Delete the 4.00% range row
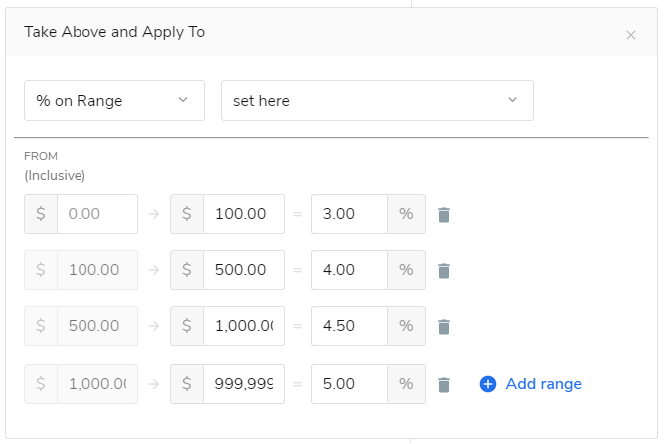 pyautogui.click(x=445, y=270)
